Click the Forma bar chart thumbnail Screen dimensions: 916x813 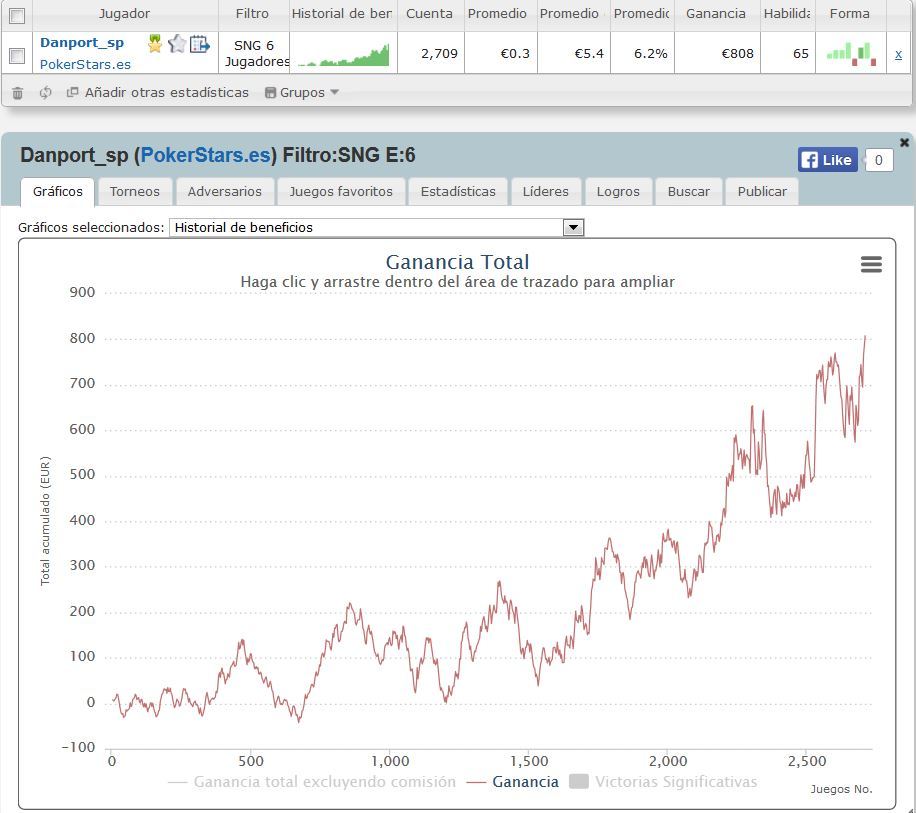tap(851, 54)
